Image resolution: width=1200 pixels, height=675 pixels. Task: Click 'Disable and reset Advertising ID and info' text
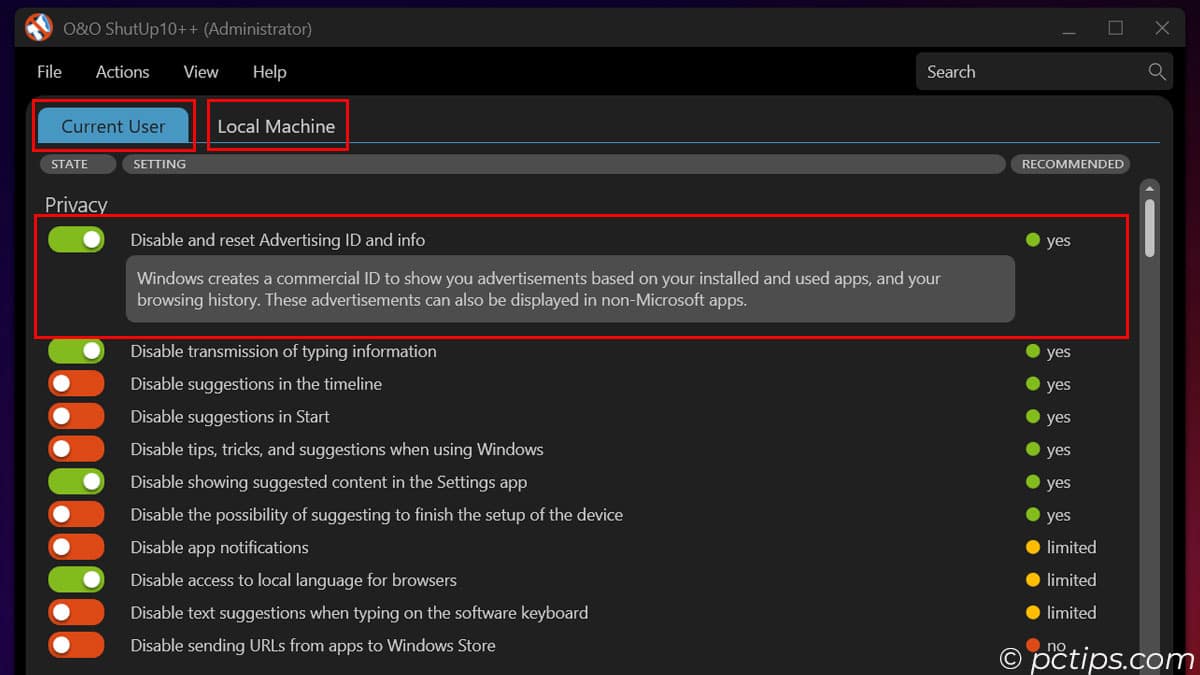(x=278, y=240)
